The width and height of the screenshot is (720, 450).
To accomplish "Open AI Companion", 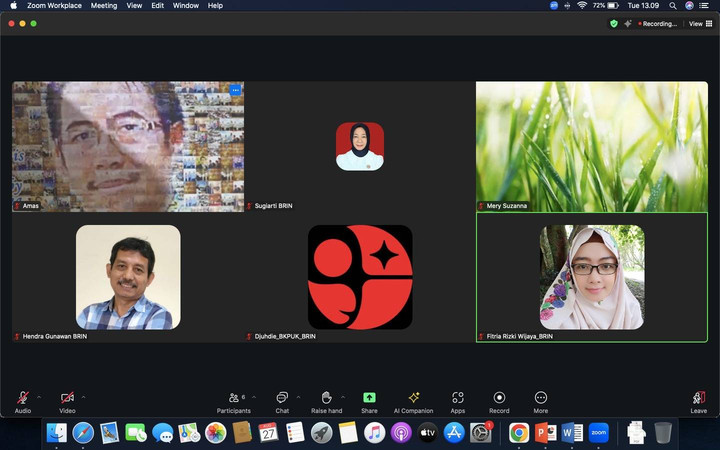I will (x=413, y=399).
